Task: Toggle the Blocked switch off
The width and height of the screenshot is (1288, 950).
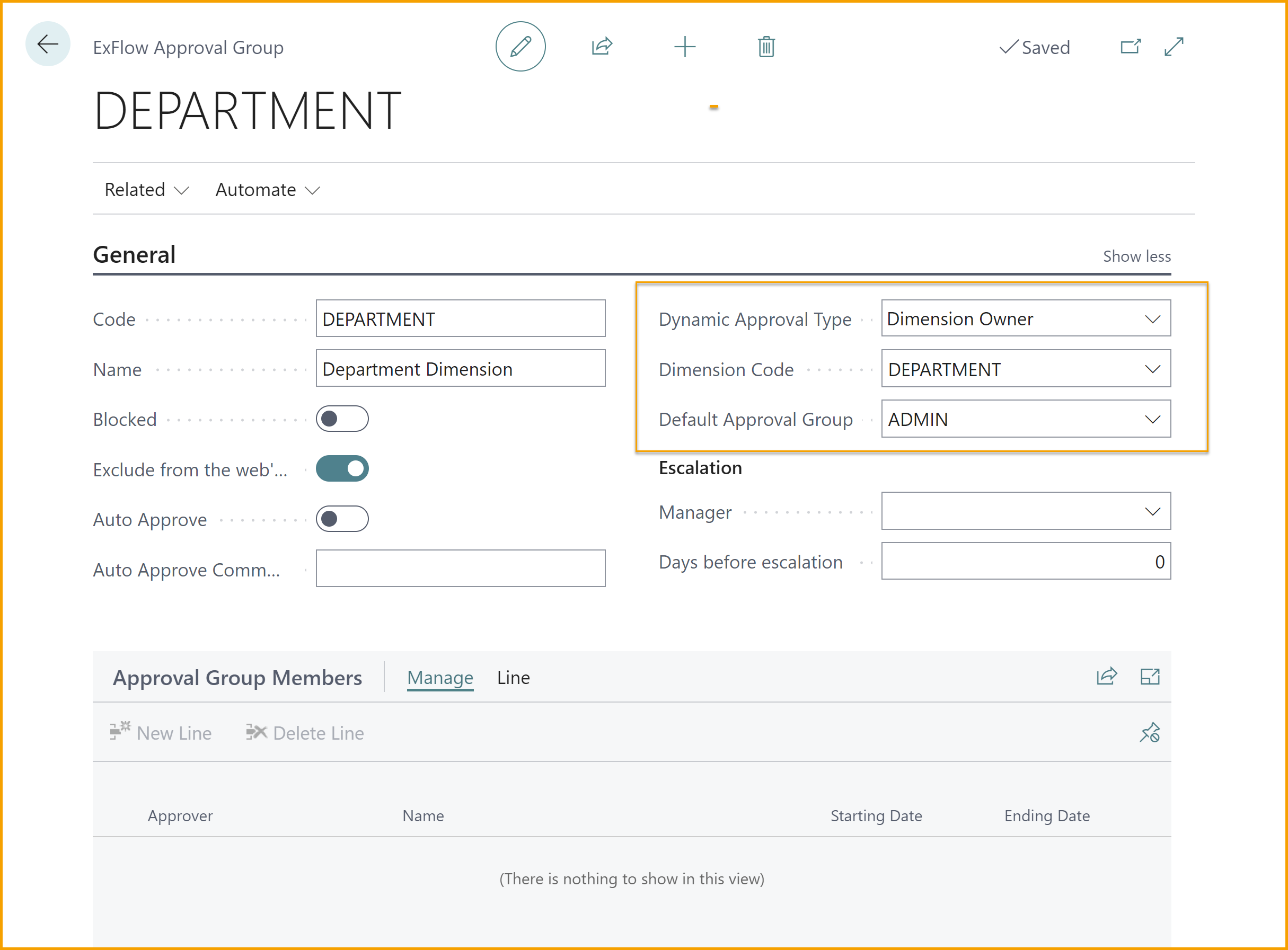Action: (x=343, y=419)
